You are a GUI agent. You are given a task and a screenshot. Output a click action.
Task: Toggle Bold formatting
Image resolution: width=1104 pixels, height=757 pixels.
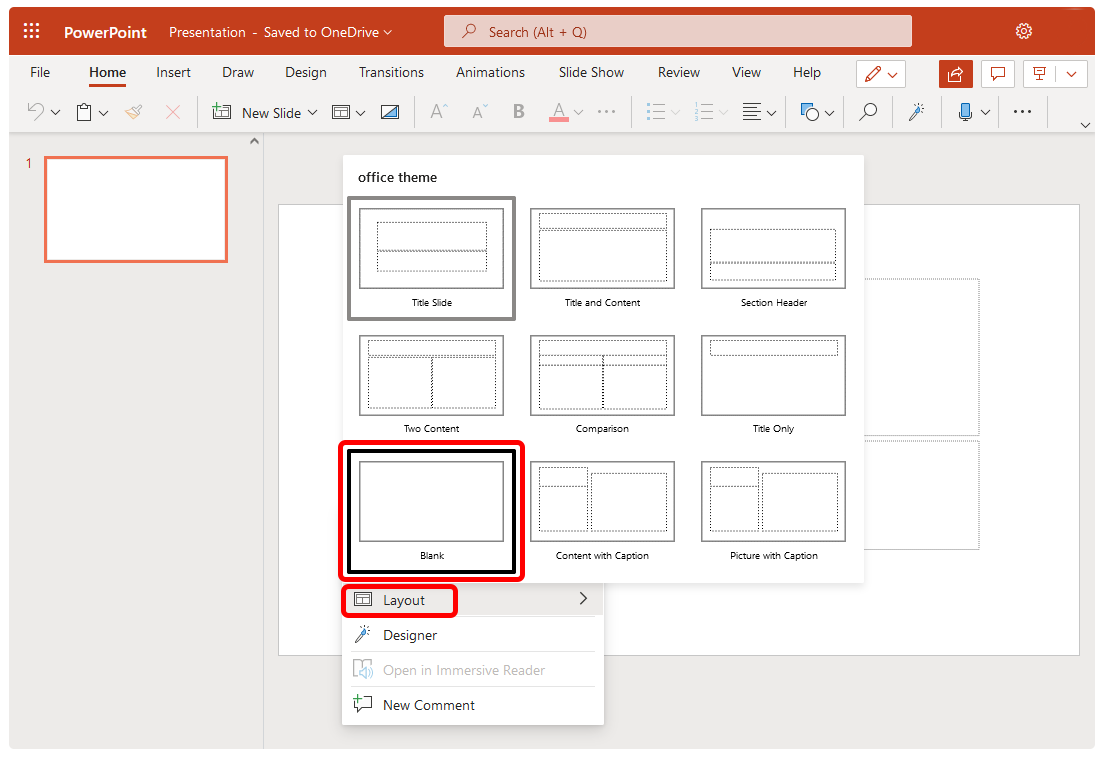point(518,111)
